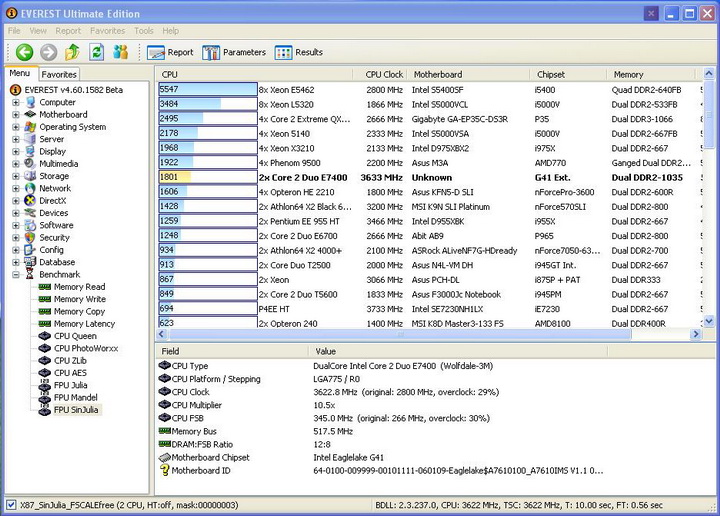This screenshot has height=516, width=720.
Task: Click the Motherboard column header
Action: coord(438,74)
